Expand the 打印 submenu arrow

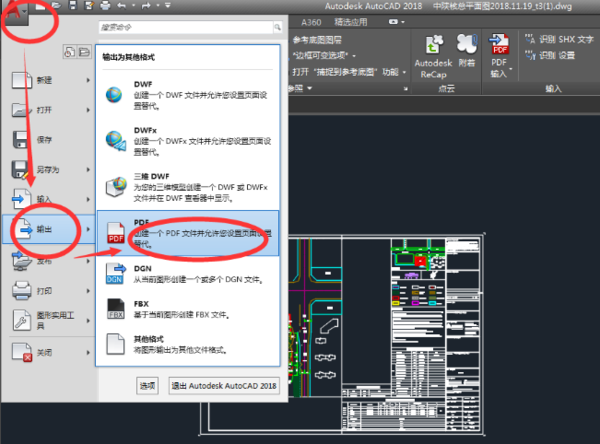pos(88,291)
